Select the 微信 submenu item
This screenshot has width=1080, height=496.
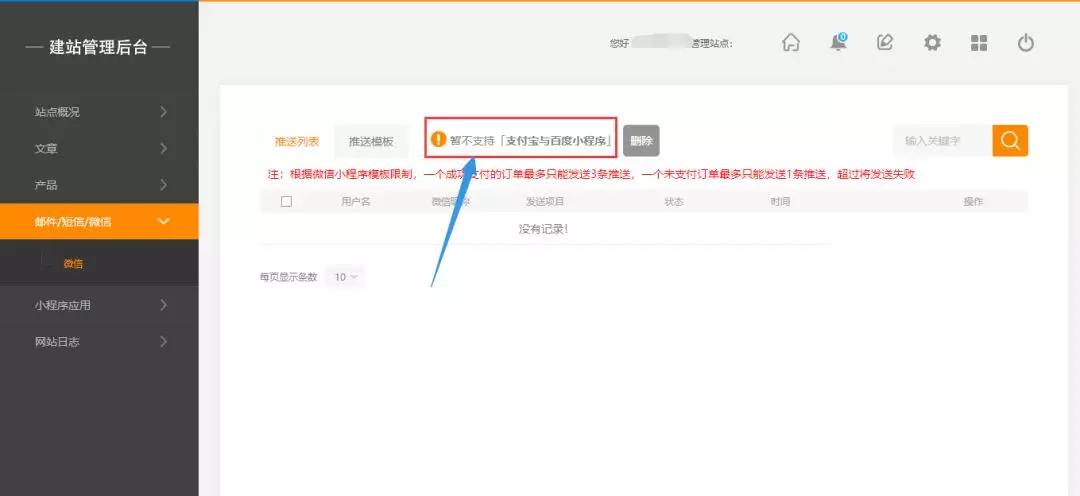pos(73,264)
